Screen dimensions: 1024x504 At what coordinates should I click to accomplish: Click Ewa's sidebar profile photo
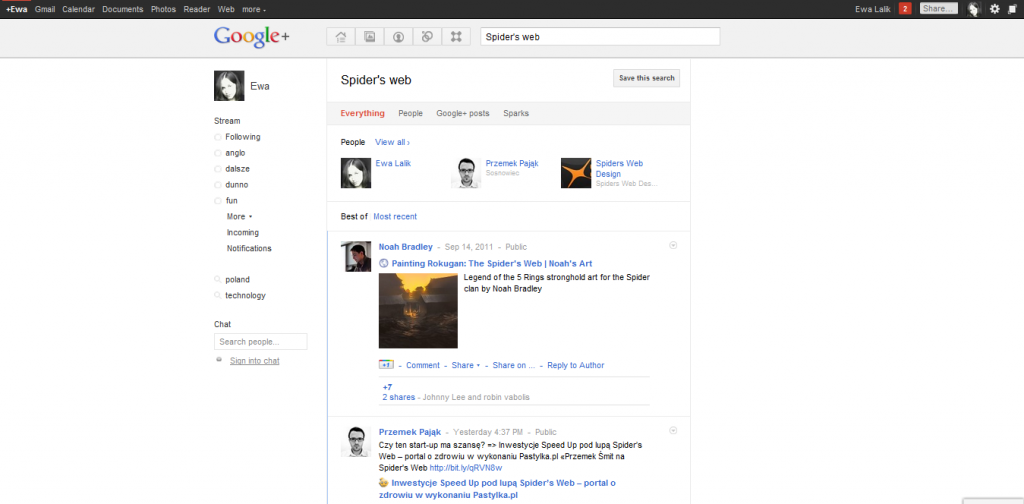229,86
